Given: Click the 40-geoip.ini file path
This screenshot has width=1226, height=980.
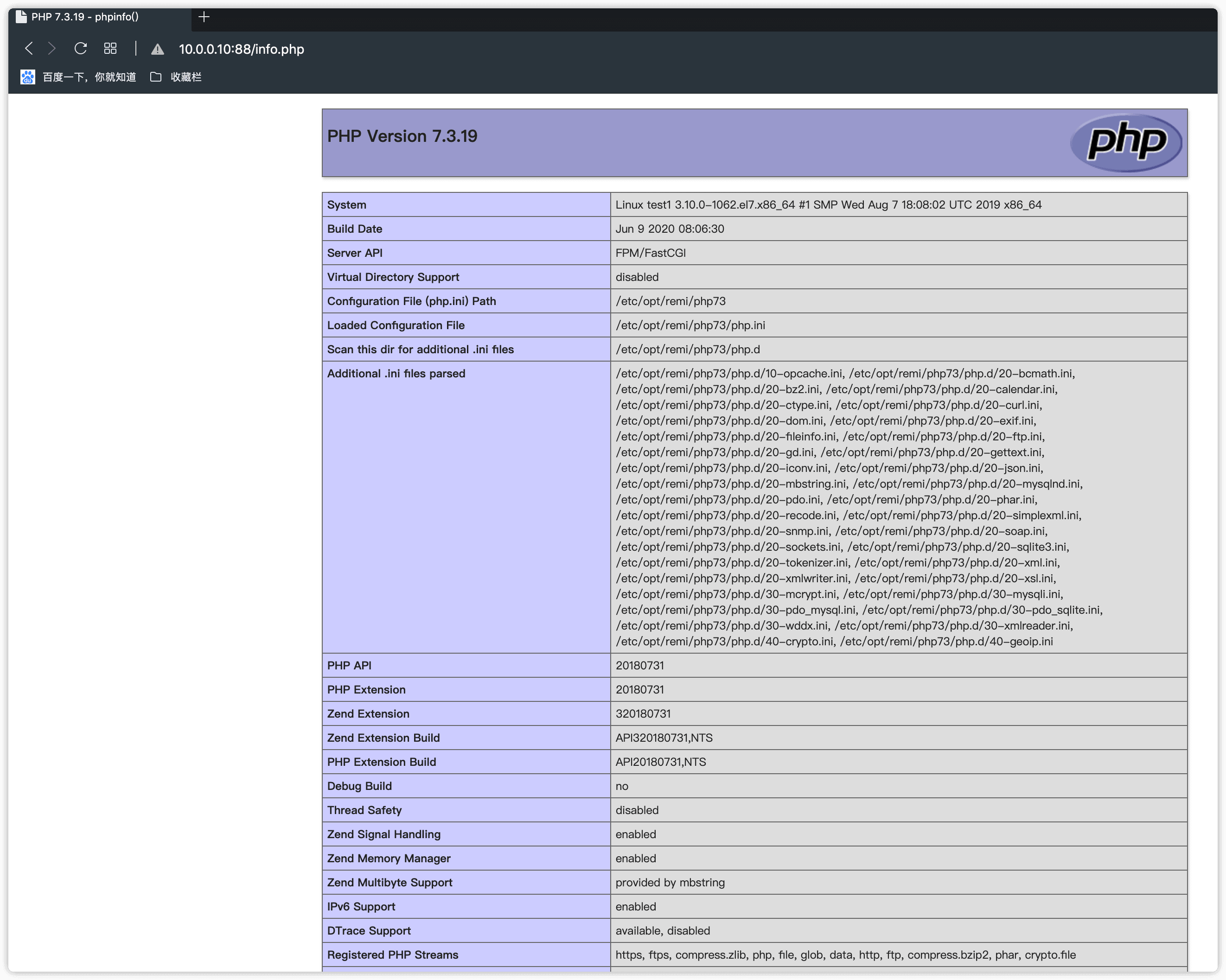Looking at the screenshot, I should 946,641.
